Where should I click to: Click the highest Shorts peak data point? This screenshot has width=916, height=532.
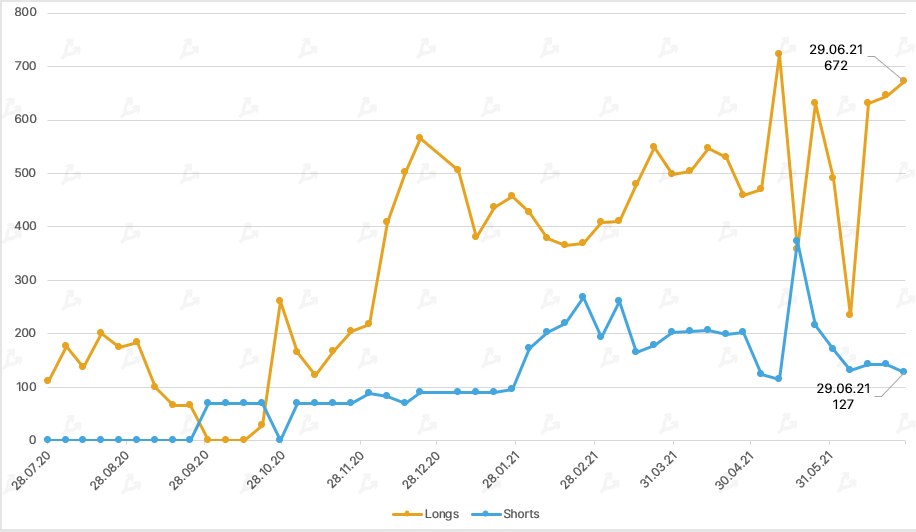pyautogui.click(x=796, y=241)
